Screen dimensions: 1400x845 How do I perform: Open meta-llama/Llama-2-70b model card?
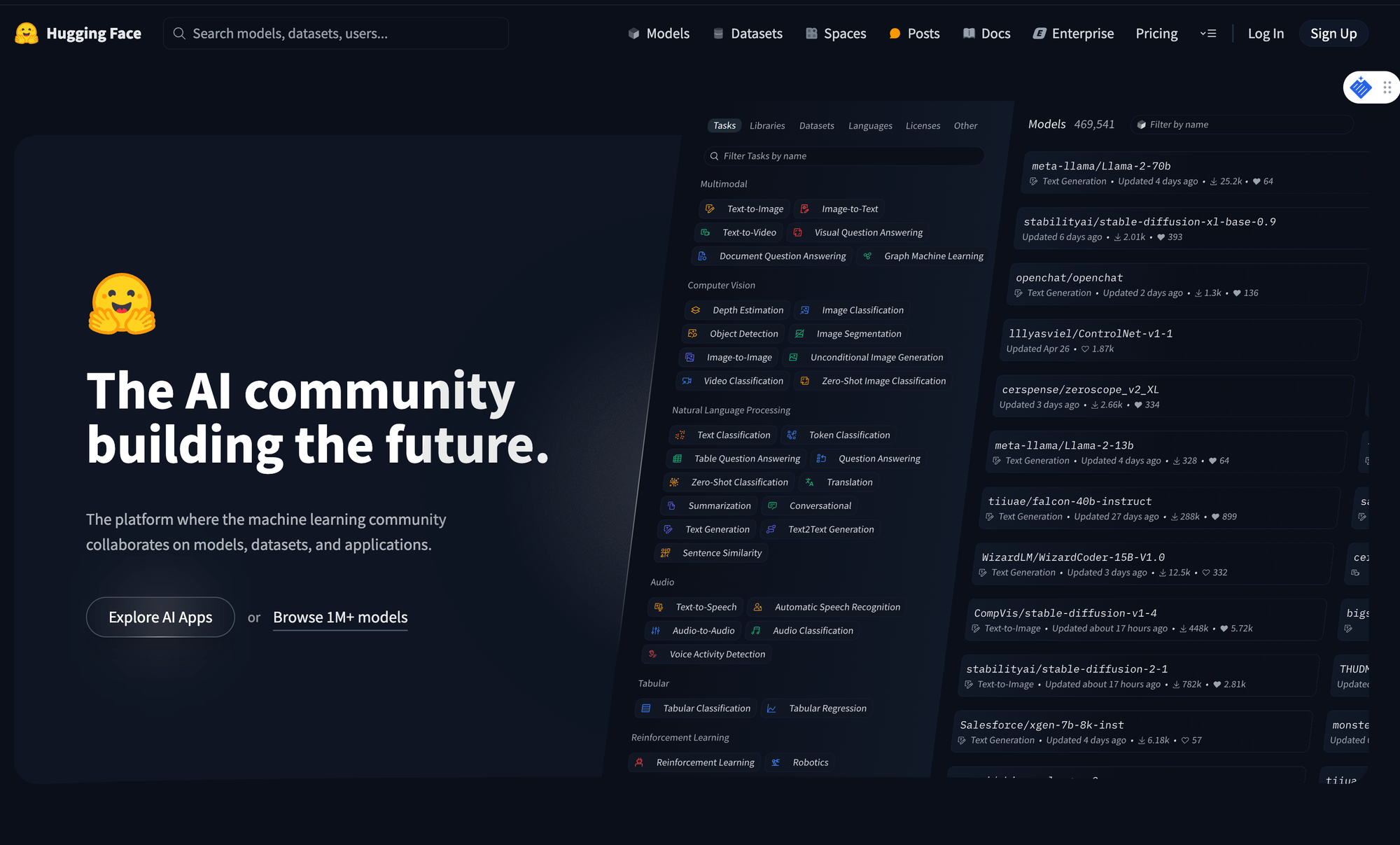(1196, 172)
